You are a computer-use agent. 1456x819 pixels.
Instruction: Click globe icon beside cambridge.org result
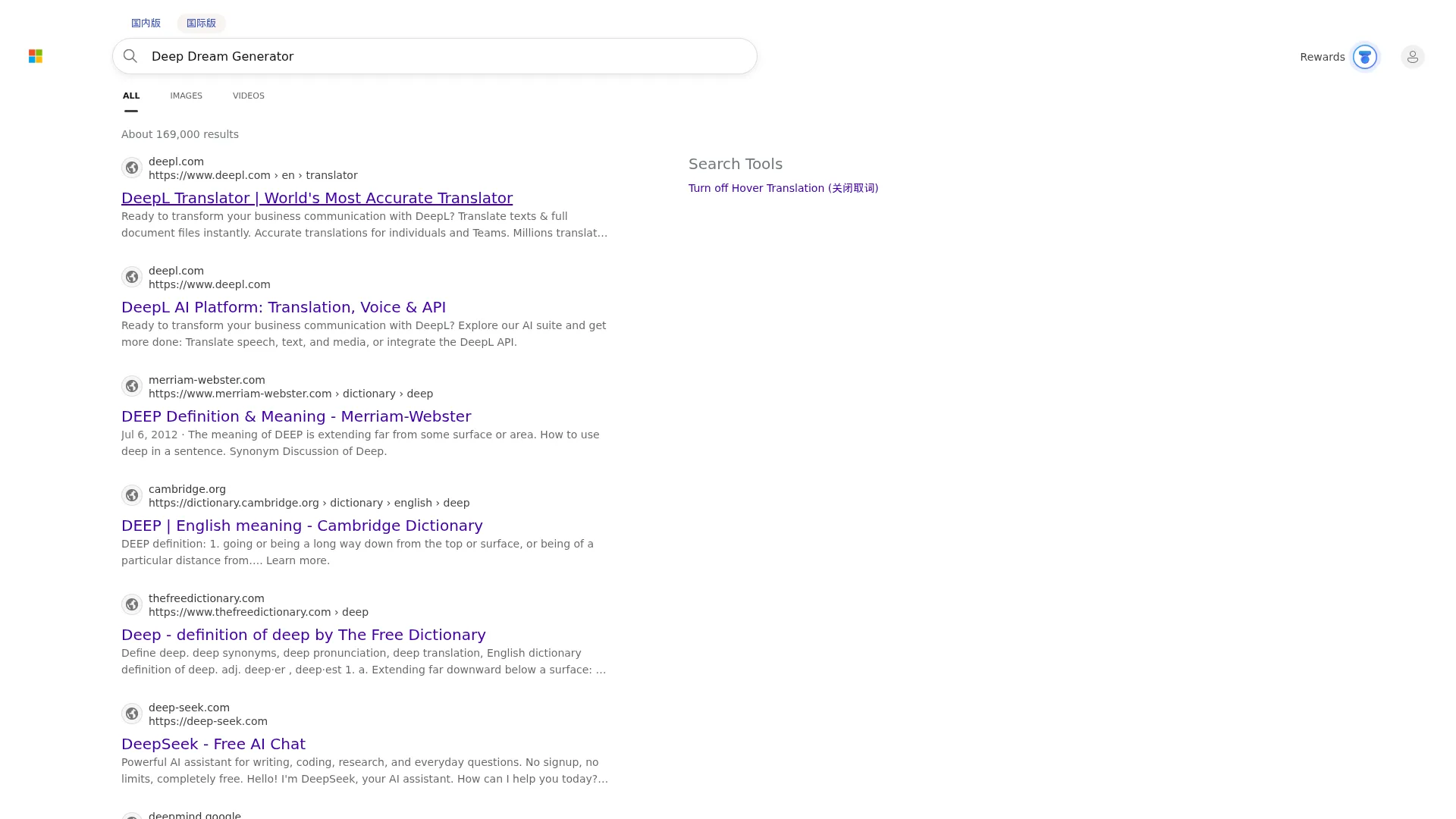[x=132, y=495]
